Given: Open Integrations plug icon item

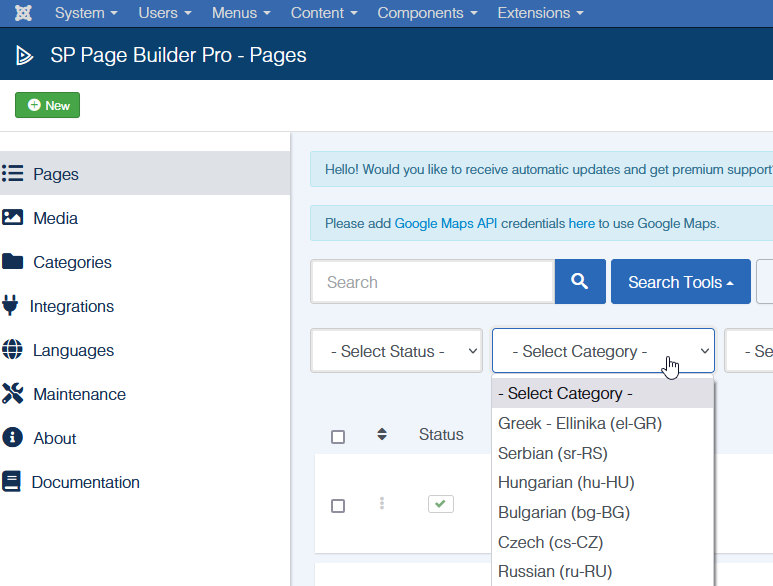Looking at the screenshot, I should [71, 306].
